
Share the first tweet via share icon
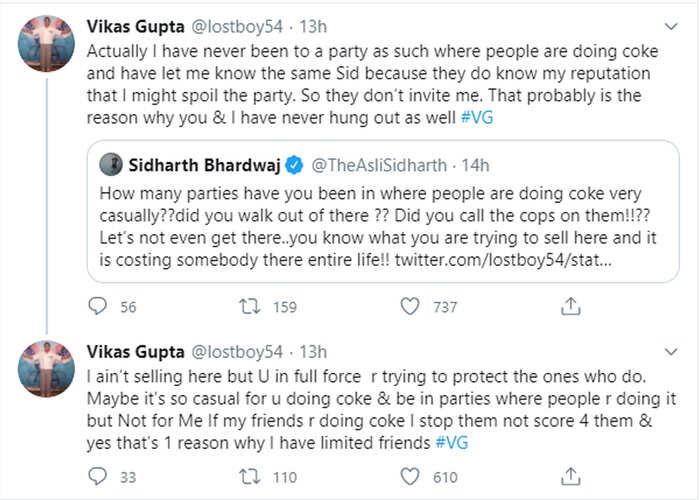(571, 306)
